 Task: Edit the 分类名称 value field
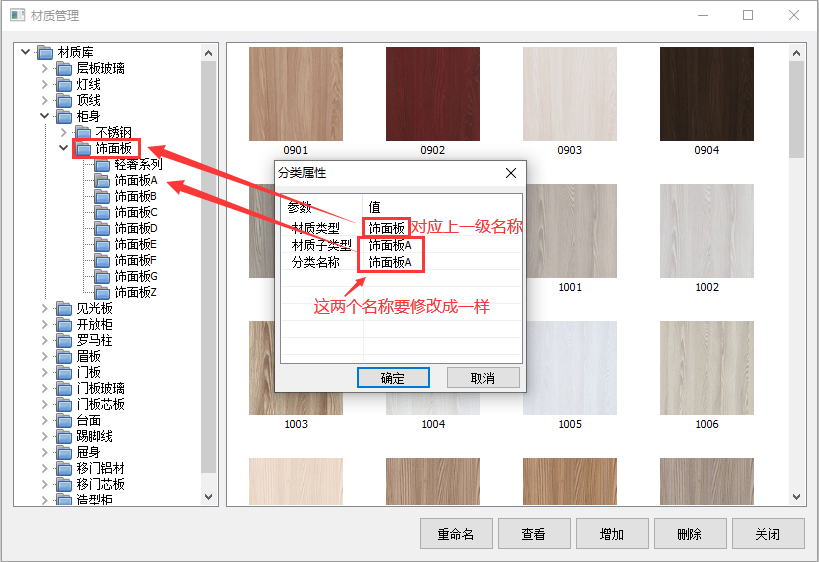[442, 262]
